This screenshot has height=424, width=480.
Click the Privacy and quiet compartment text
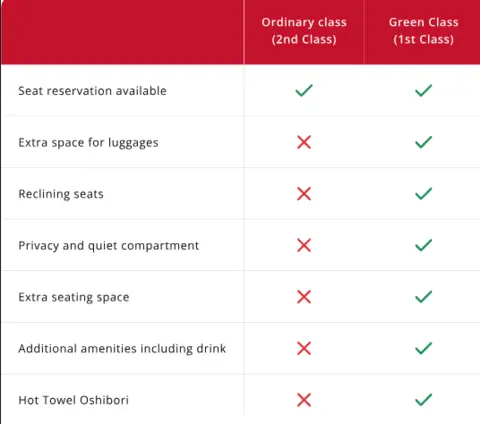pyautogui.click(x=109, y=246)
